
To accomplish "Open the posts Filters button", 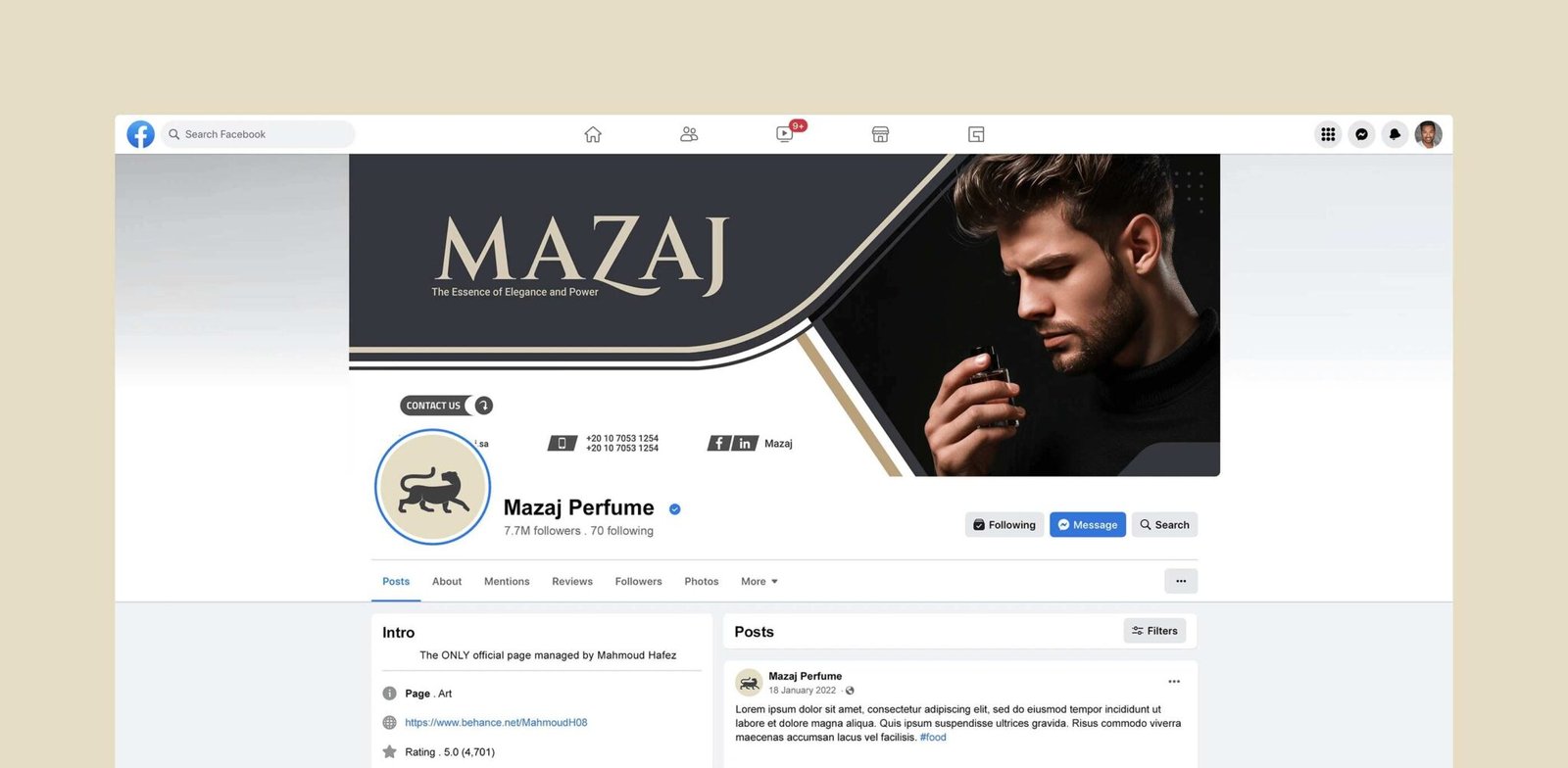I will pos(1154,631).
